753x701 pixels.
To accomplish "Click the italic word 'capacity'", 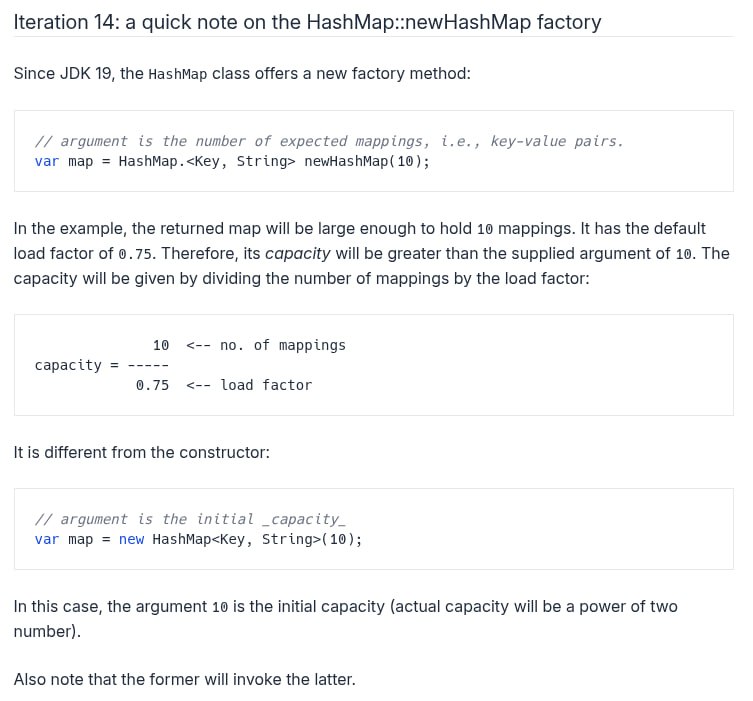I will pyautogui.click(x=298, y=254).
